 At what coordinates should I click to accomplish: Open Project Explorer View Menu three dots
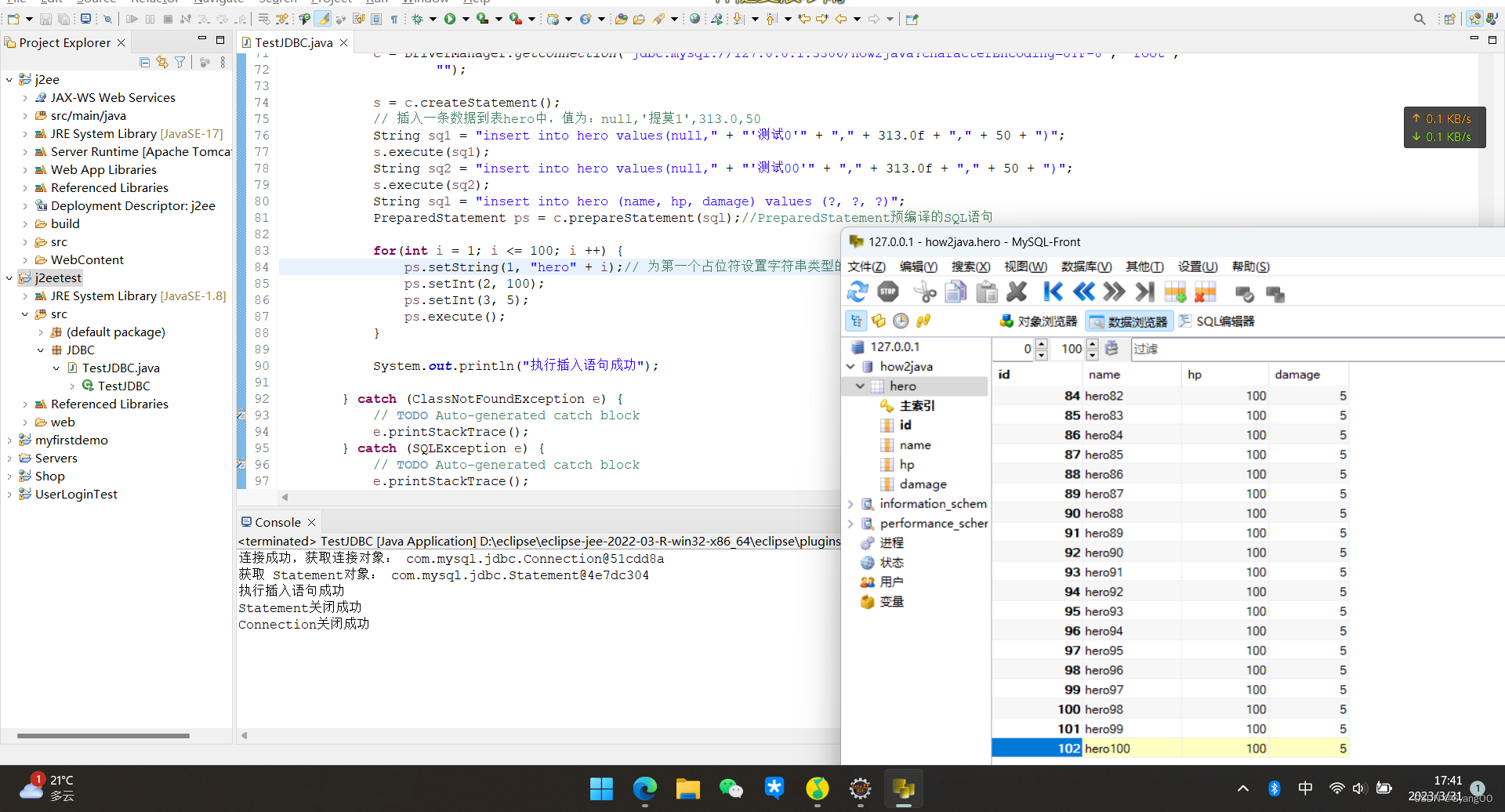223,62
